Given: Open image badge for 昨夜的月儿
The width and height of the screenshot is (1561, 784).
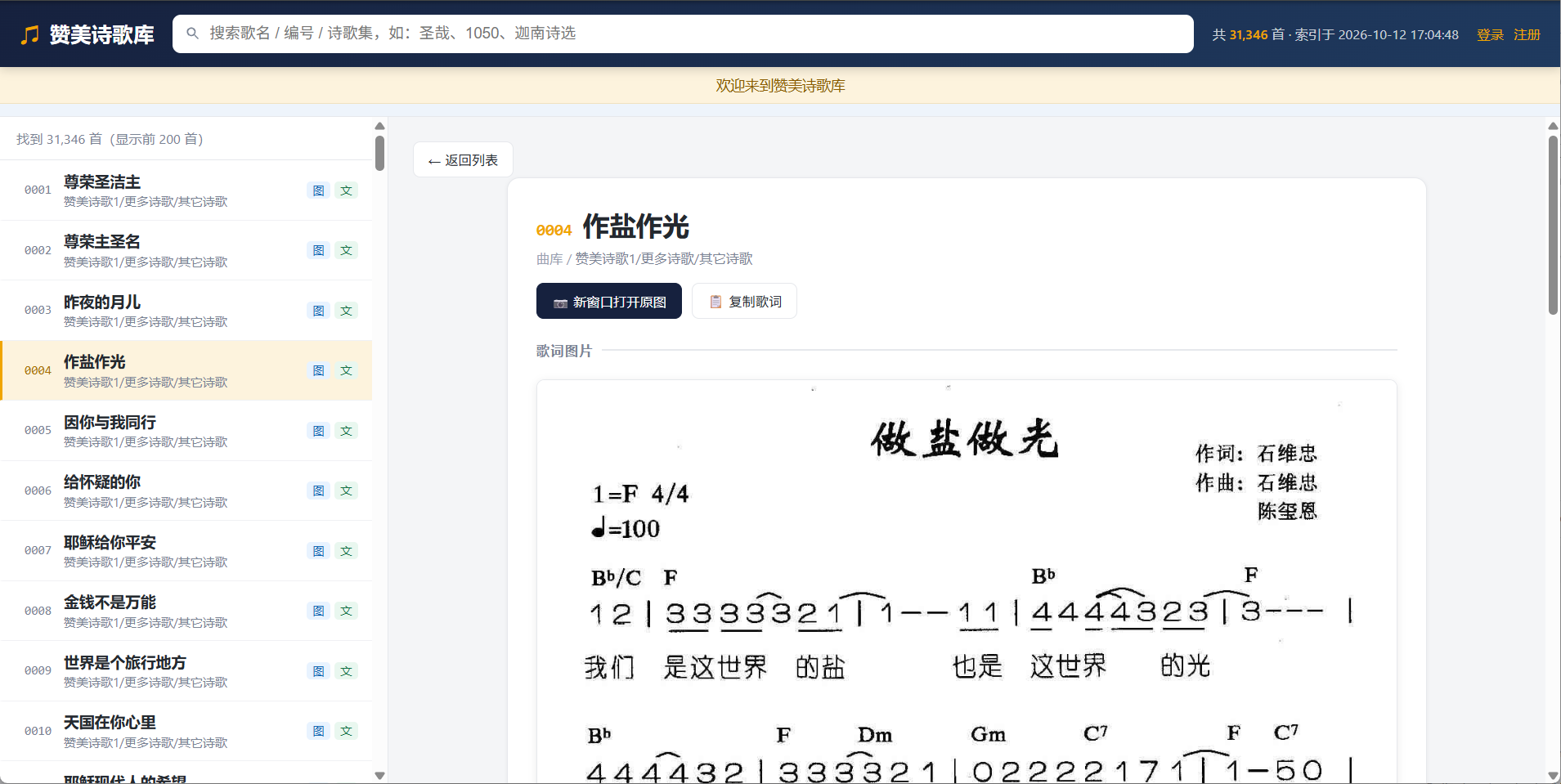Looking at the screenshot, I should pos(319,311).
